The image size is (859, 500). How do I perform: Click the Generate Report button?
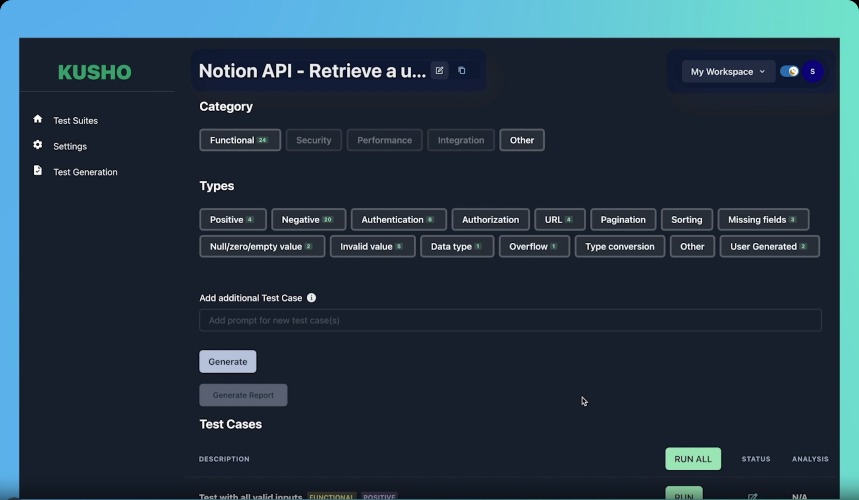[243, 395]
